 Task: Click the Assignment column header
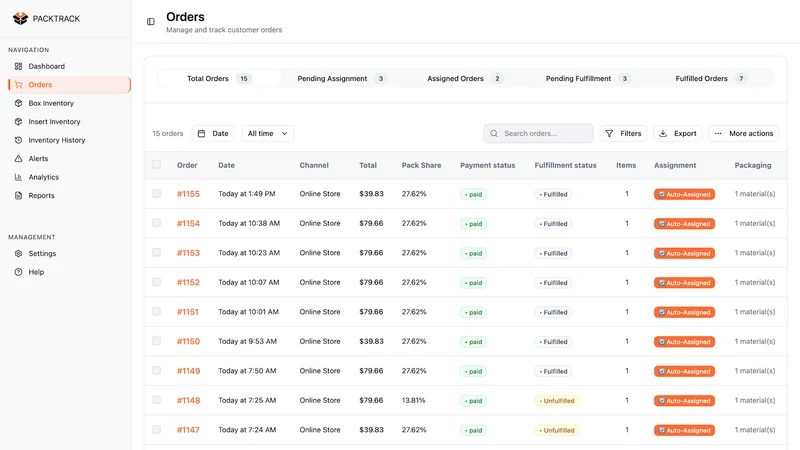point(675,165)
